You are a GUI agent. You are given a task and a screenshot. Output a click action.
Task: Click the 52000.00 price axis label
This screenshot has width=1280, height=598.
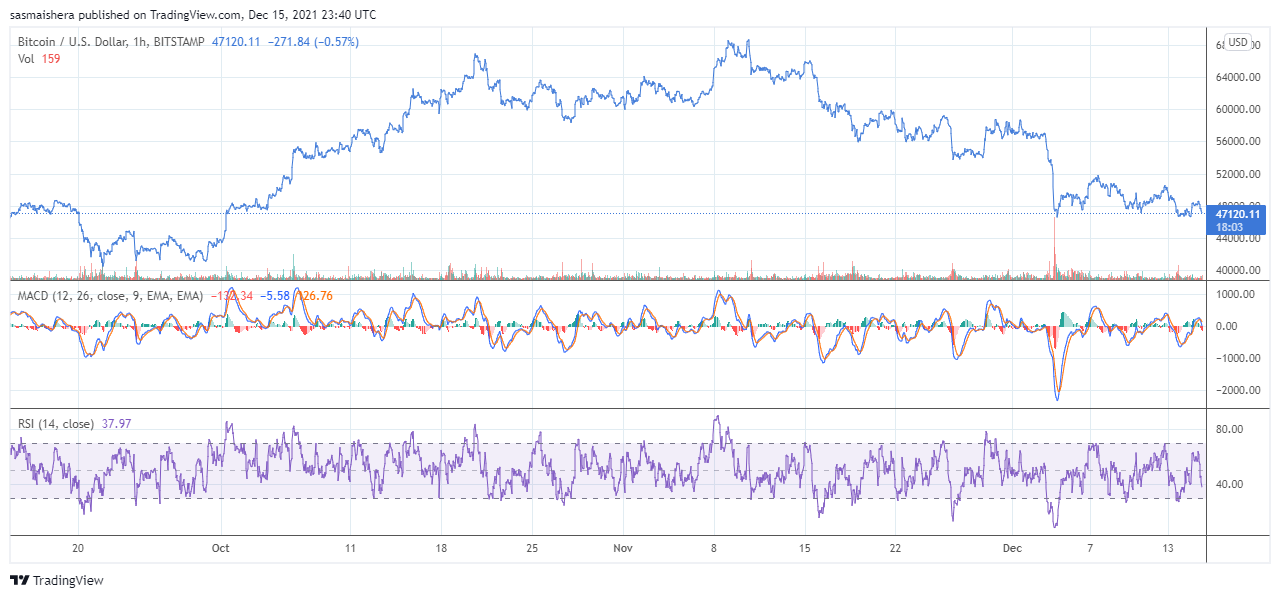tap(1238, 174)
